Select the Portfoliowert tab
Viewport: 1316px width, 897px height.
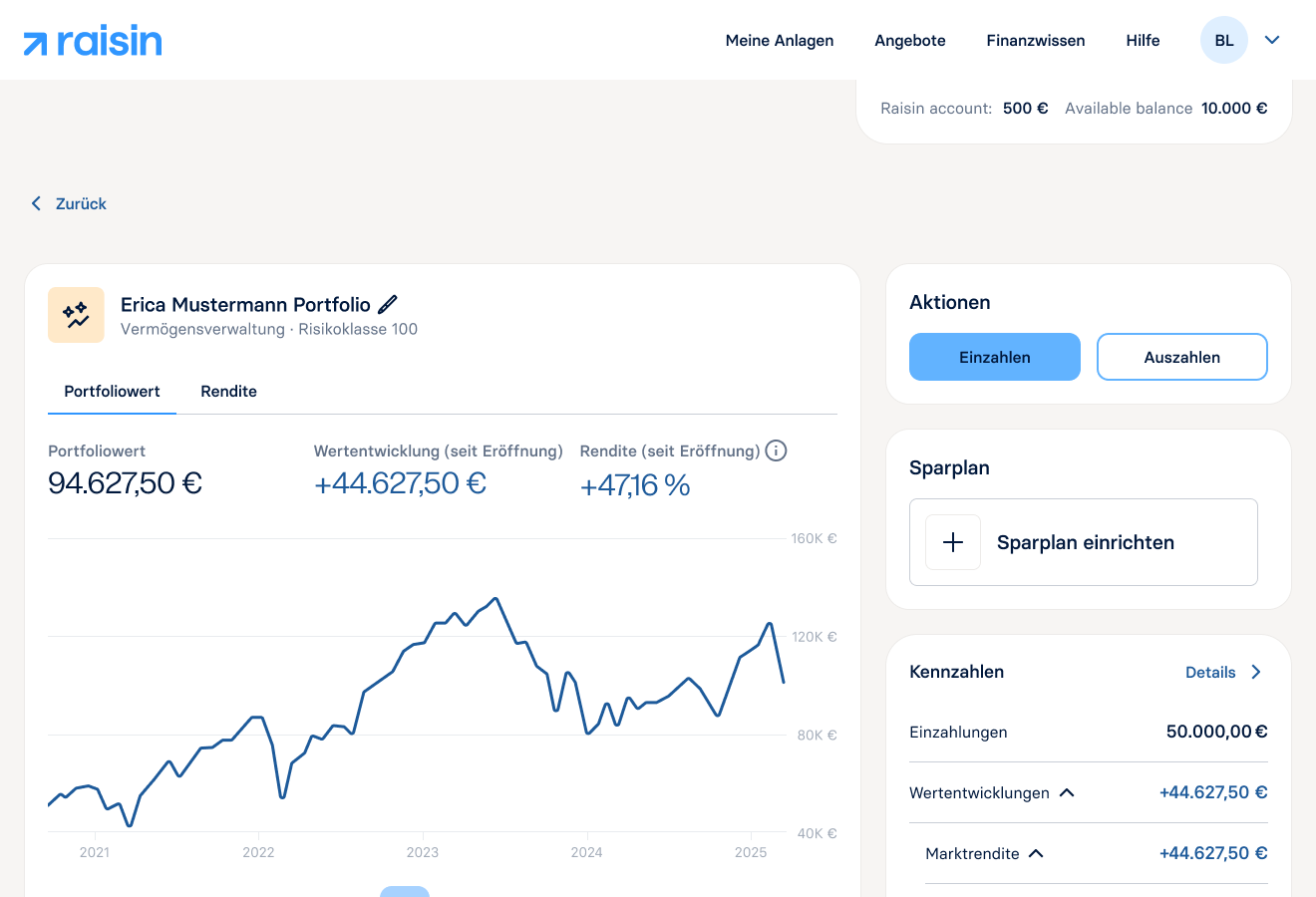[x=112, y=392]
